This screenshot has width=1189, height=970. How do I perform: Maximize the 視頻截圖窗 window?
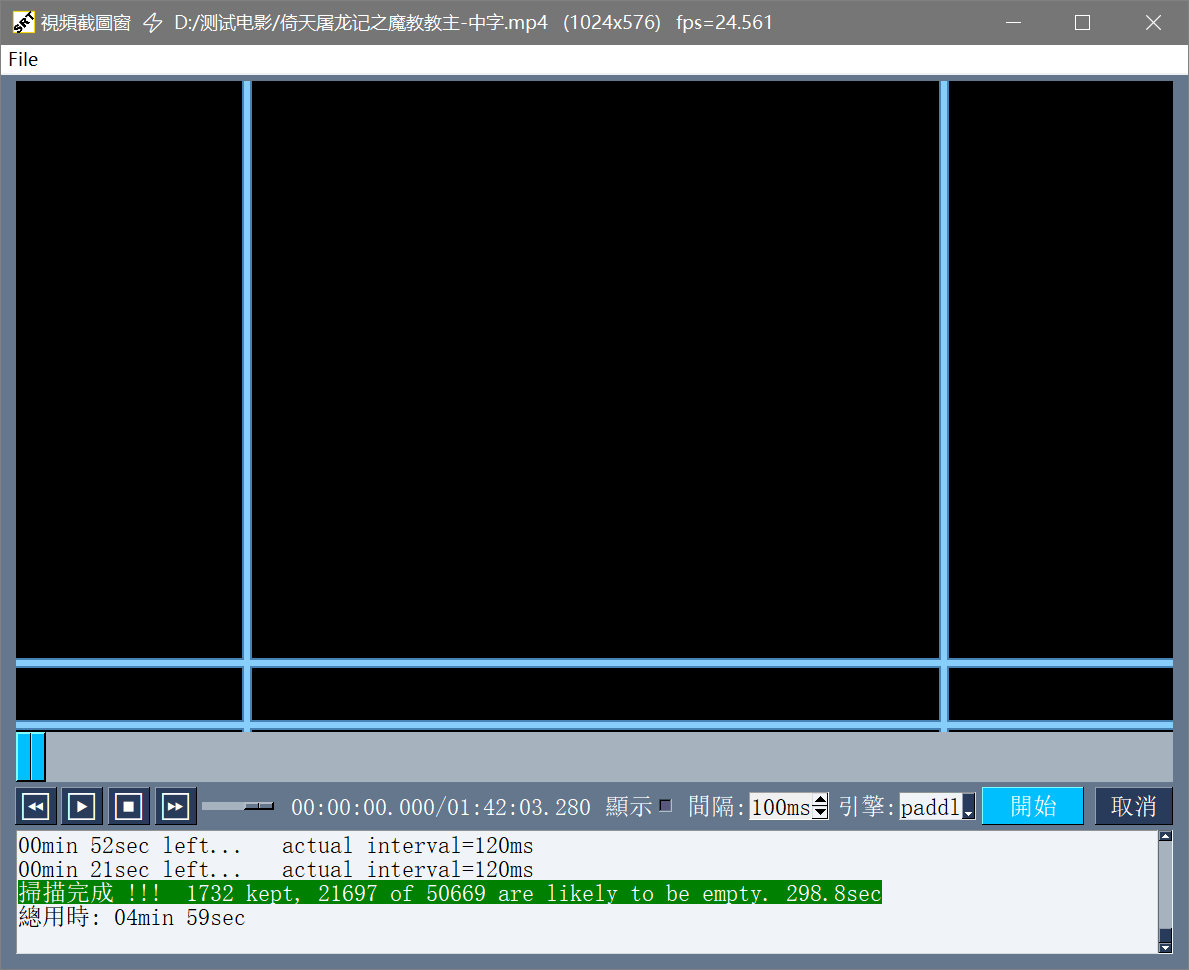tap(1083, 23)
